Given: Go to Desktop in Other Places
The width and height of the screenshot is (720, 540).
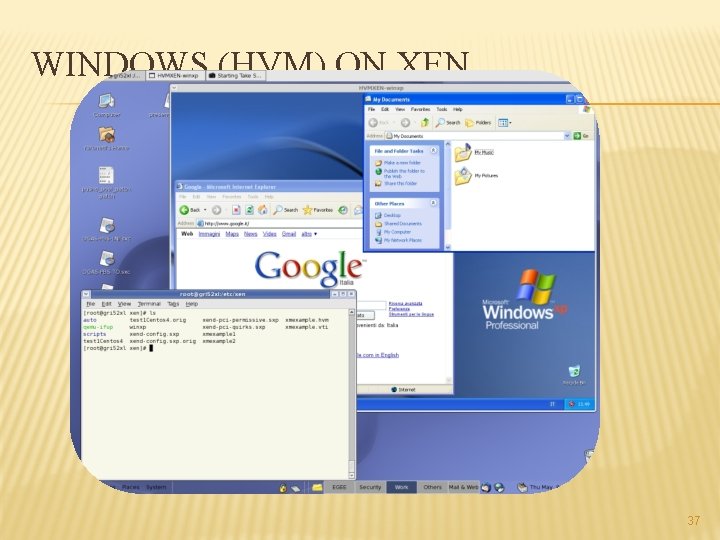Looking at the screenshot, I should pyautogui.click(x=388, y=215).
